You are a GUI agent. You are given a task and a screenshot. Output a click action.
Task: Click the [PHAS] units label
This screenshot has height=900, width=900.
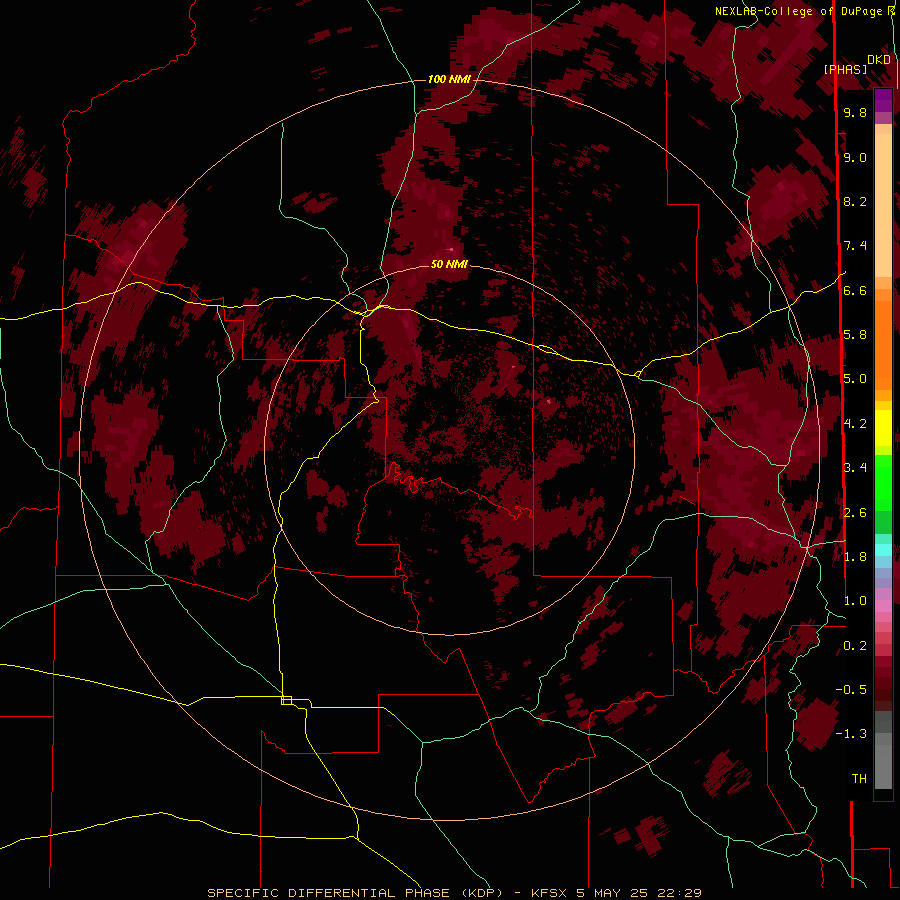(x=845, y=69)
